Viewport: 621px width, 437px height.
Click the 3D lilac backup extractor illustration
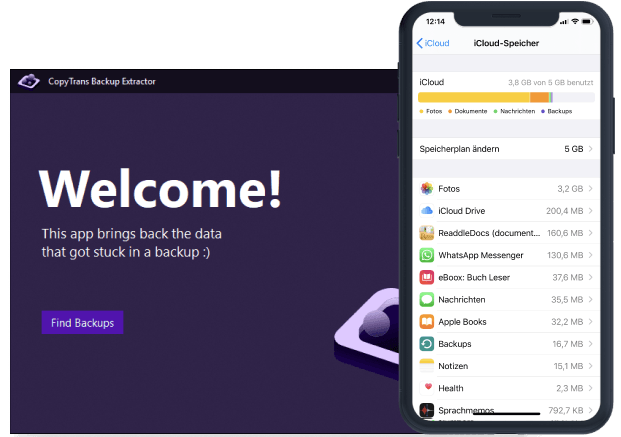click(366, 332)
